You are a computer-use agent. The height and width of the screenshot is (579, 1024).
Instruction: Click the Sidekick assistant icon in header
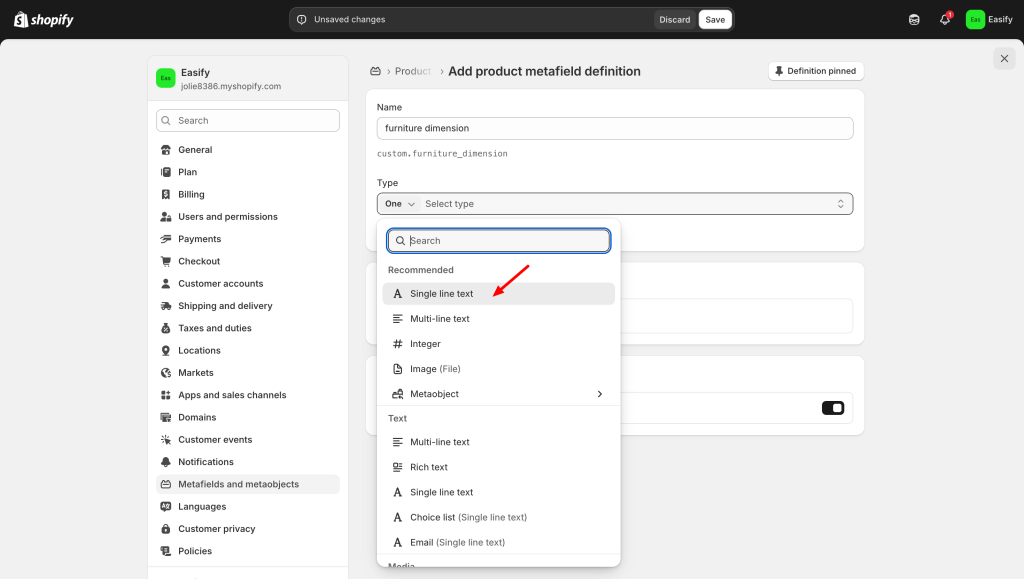[913, 20]
